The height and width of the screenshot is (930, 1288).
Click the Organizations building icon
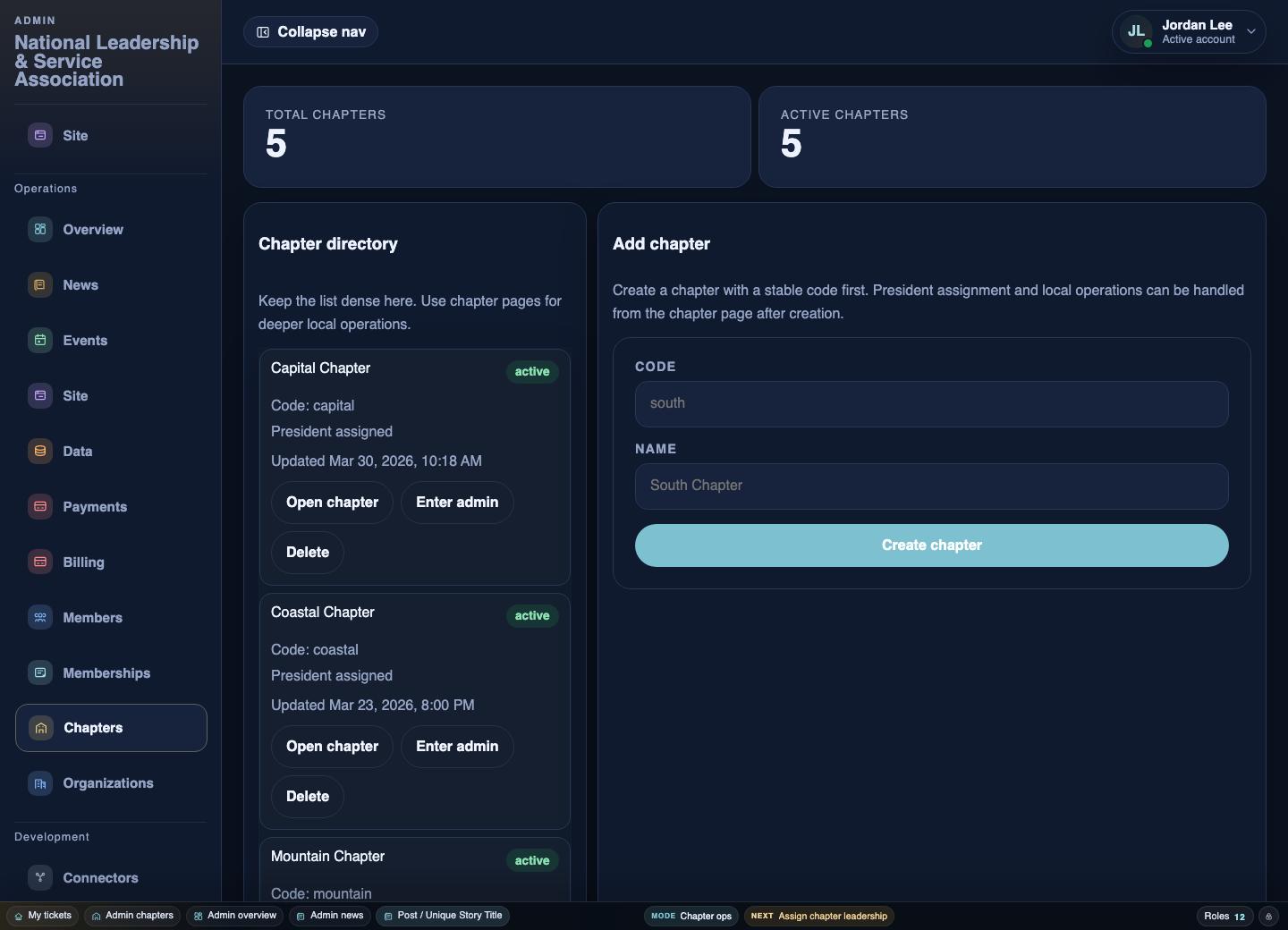point(40,783)
